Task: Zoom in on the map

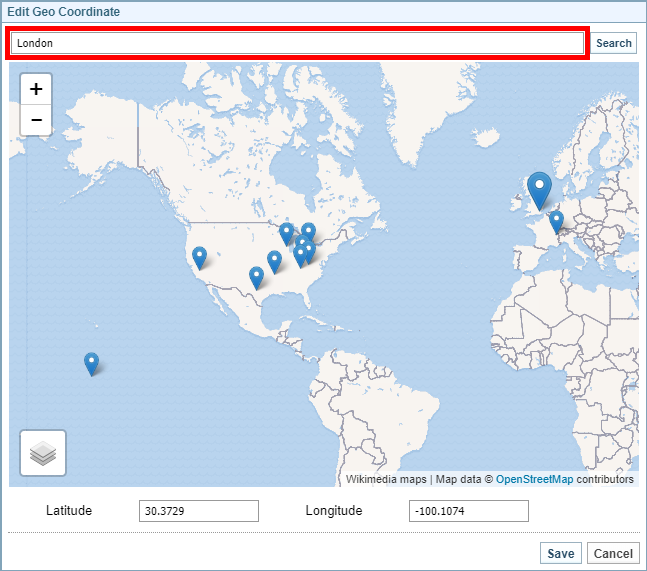Action: coord(36,89)
